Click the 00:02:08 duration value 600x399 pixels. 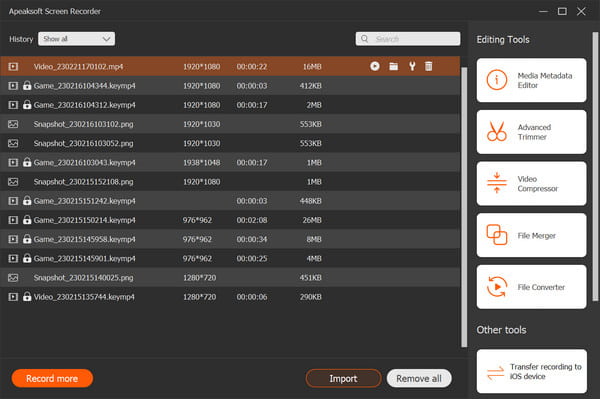[252, 220]
